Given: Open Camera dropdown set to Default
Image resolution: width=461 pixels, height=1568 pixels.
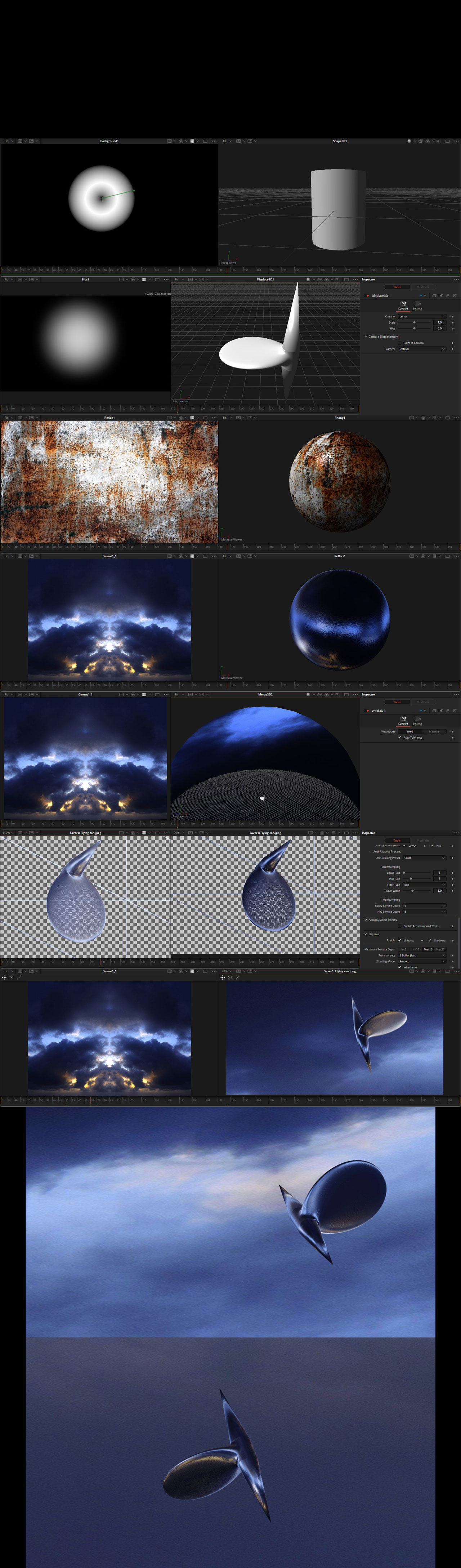Looking at the screenshot, I should (x=422, y=349).
